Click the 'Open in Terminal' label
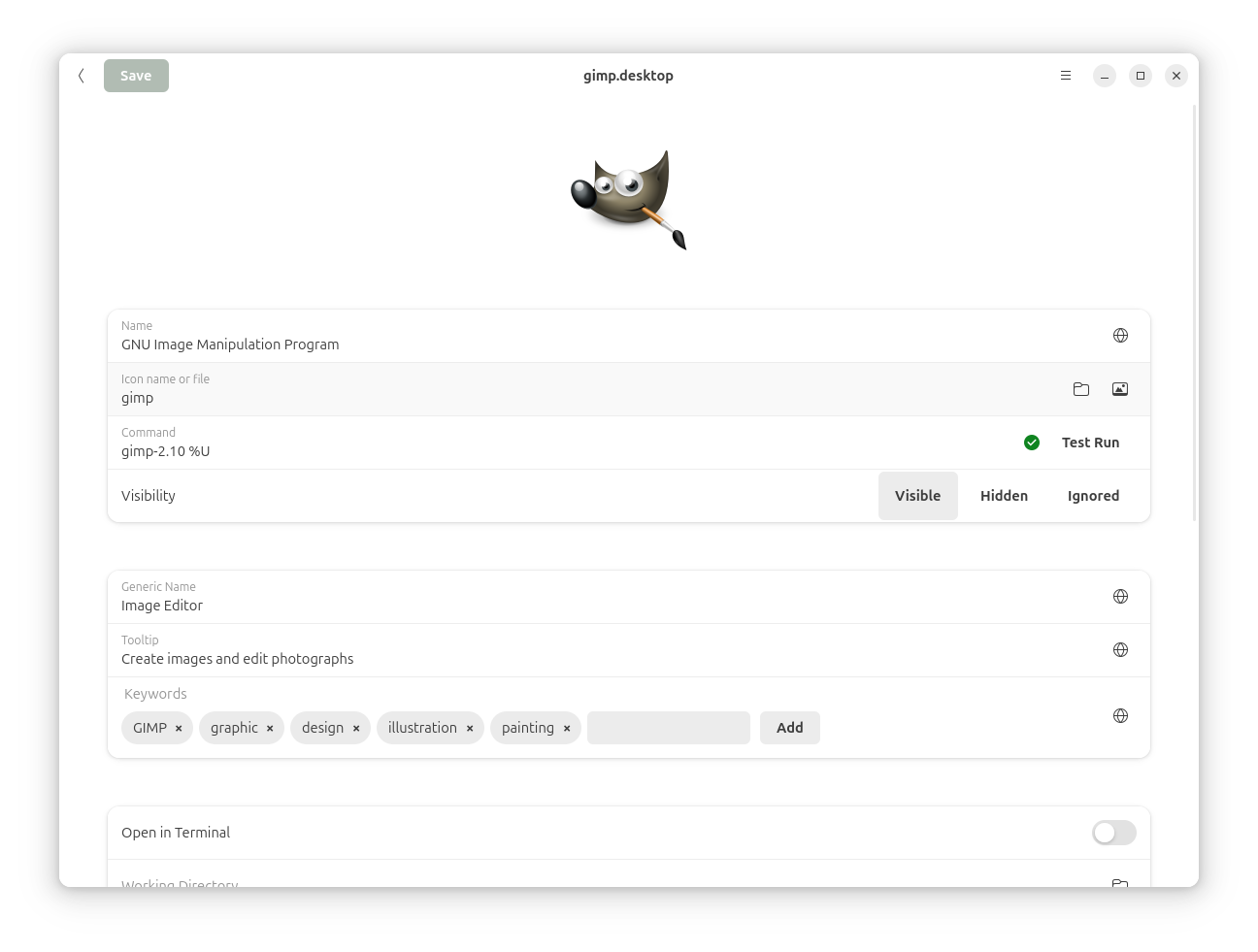 (176, 833)
